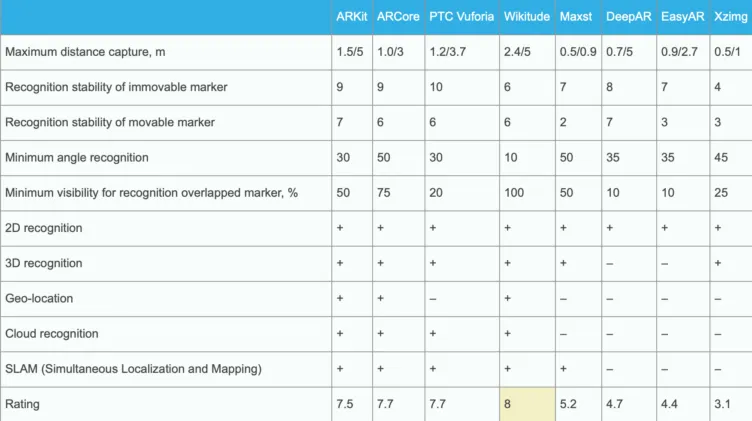Select the 3D recognition row label

click(44, 263)
